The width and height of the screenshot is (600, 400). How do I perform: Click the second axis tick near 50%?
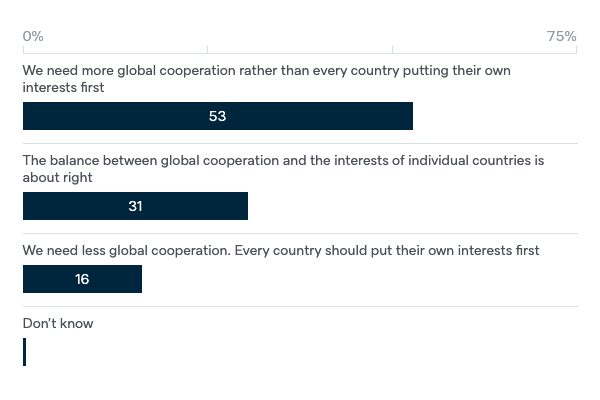click(392, 50)
